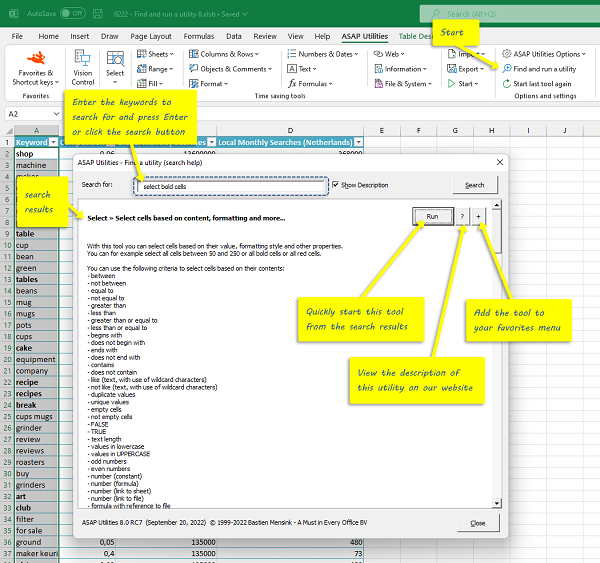Click the Close button at dialog bottom

coord(477,523)
